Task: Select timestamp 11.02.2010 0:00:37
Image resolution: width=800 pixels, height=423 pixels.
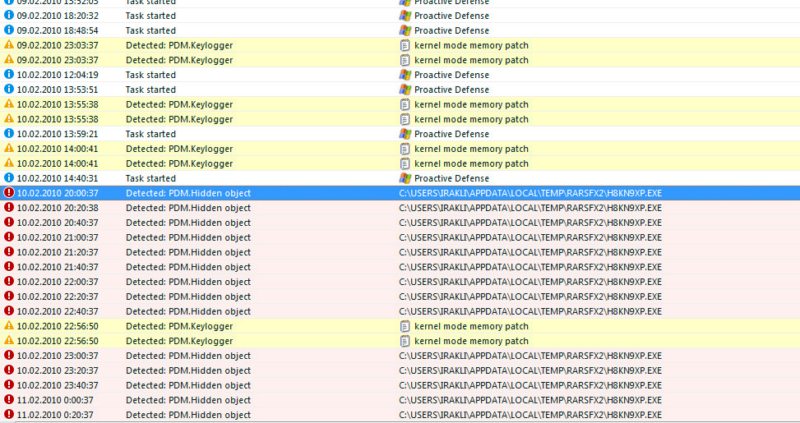Action: [x=55, y=401]
